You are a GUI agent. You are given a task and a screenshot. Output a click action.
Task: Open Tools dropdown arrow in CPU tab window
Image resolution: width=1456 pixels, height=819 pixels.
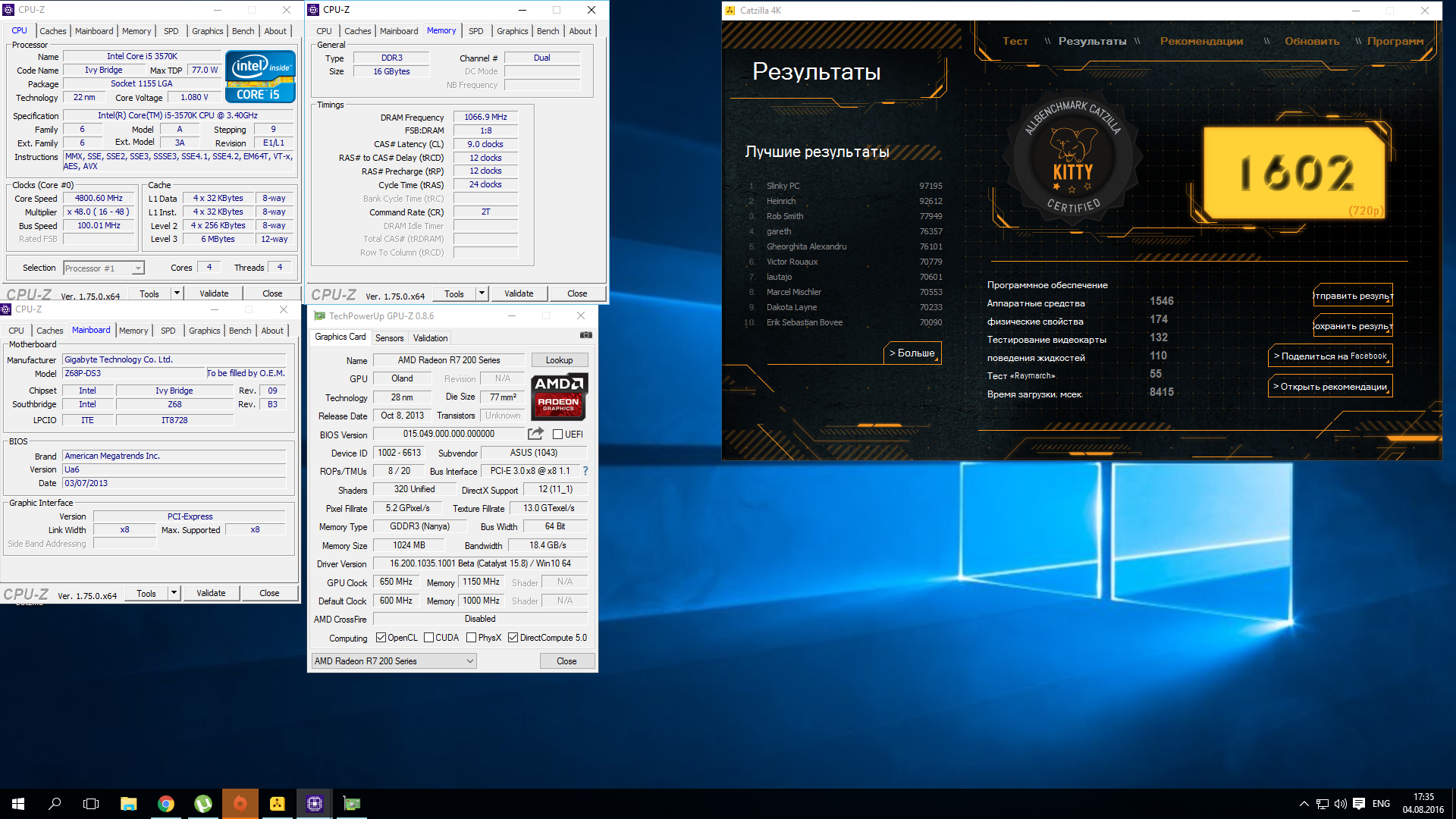pos(177,293)
